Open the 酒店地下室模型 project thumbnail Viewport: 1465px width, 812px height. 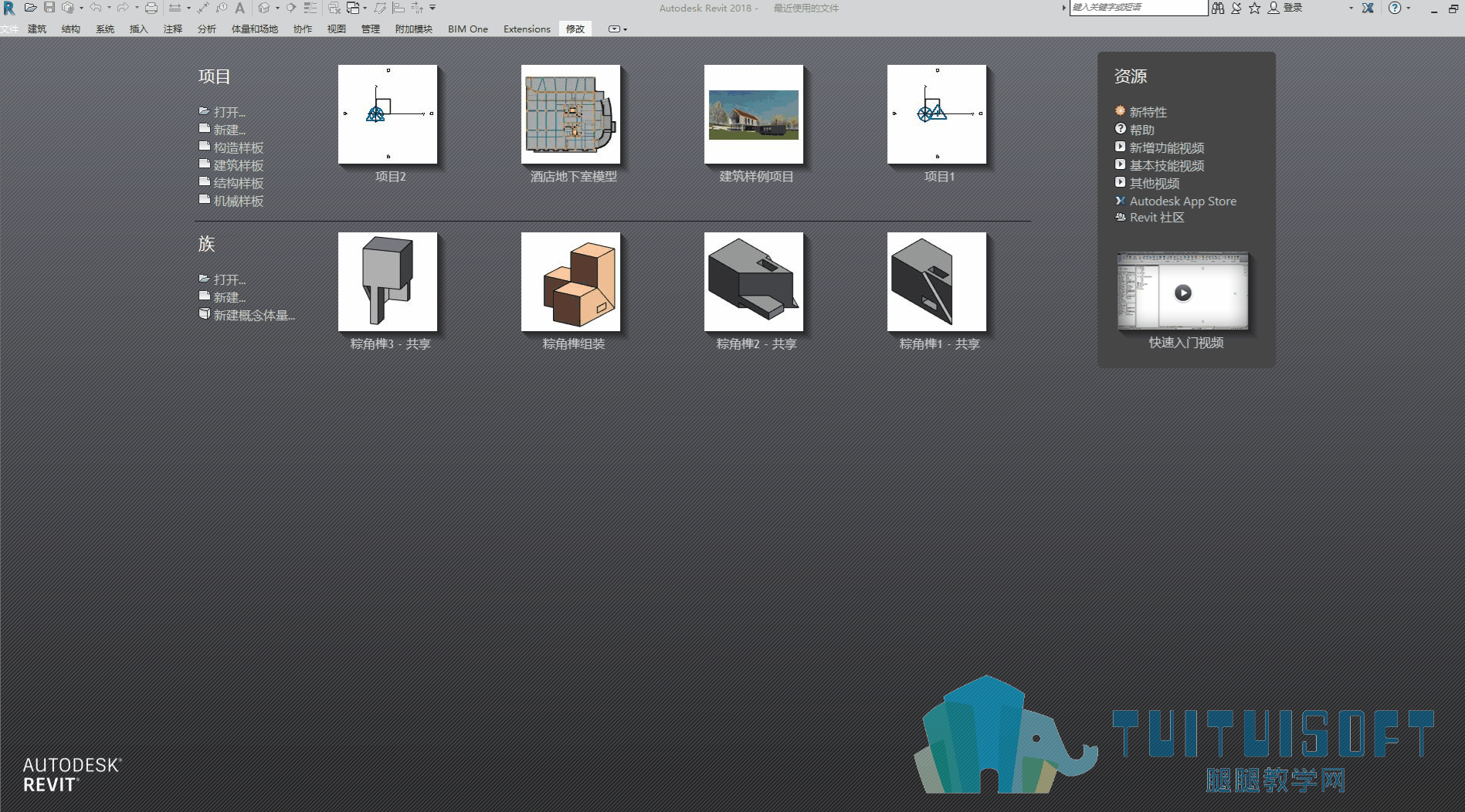571,114
